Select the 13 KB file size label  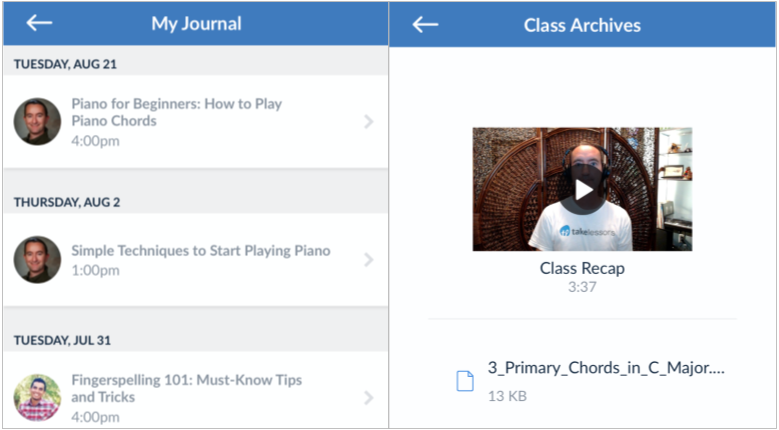click(507, 396)
